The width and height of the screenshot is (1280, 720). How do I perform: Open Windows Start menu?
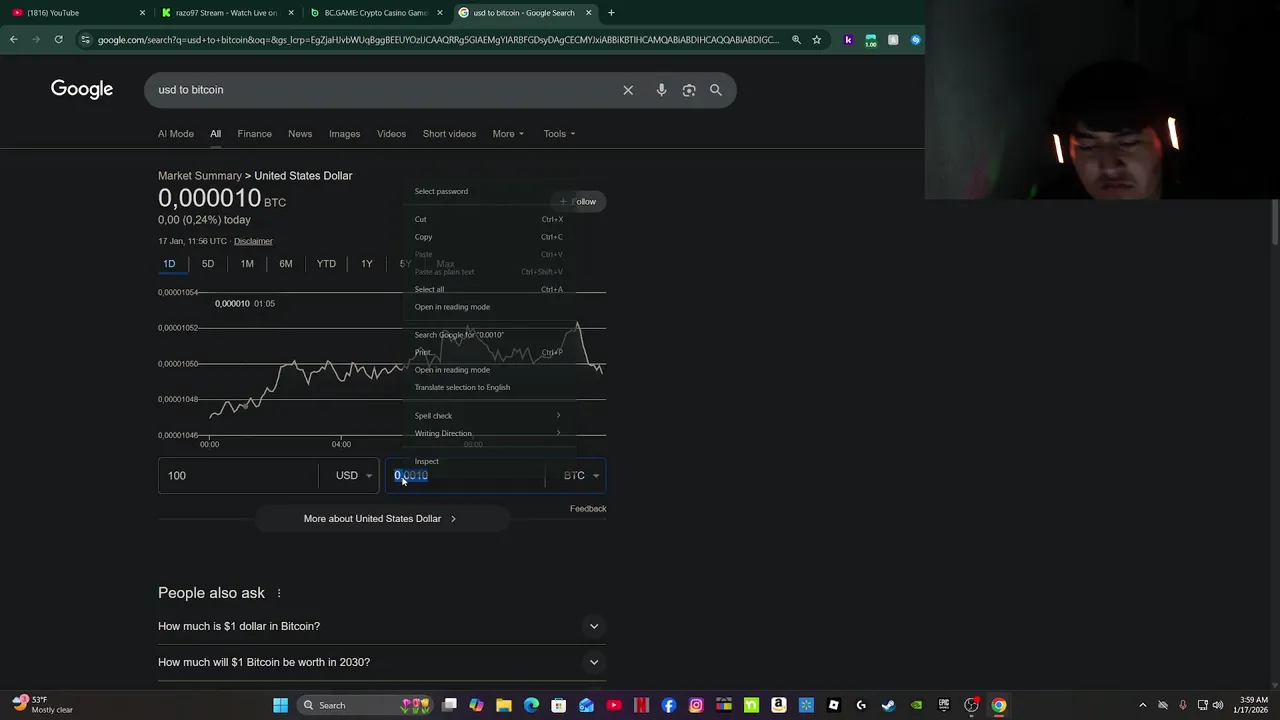tap(281, 705)
